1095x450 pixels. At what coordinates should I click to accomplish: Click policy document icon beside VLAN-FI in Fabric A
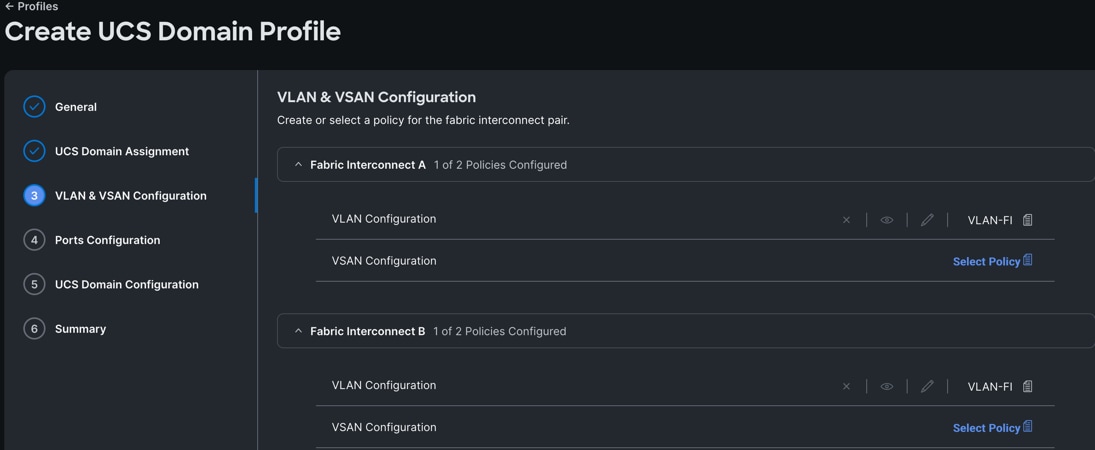click(x=1027, y=220)
